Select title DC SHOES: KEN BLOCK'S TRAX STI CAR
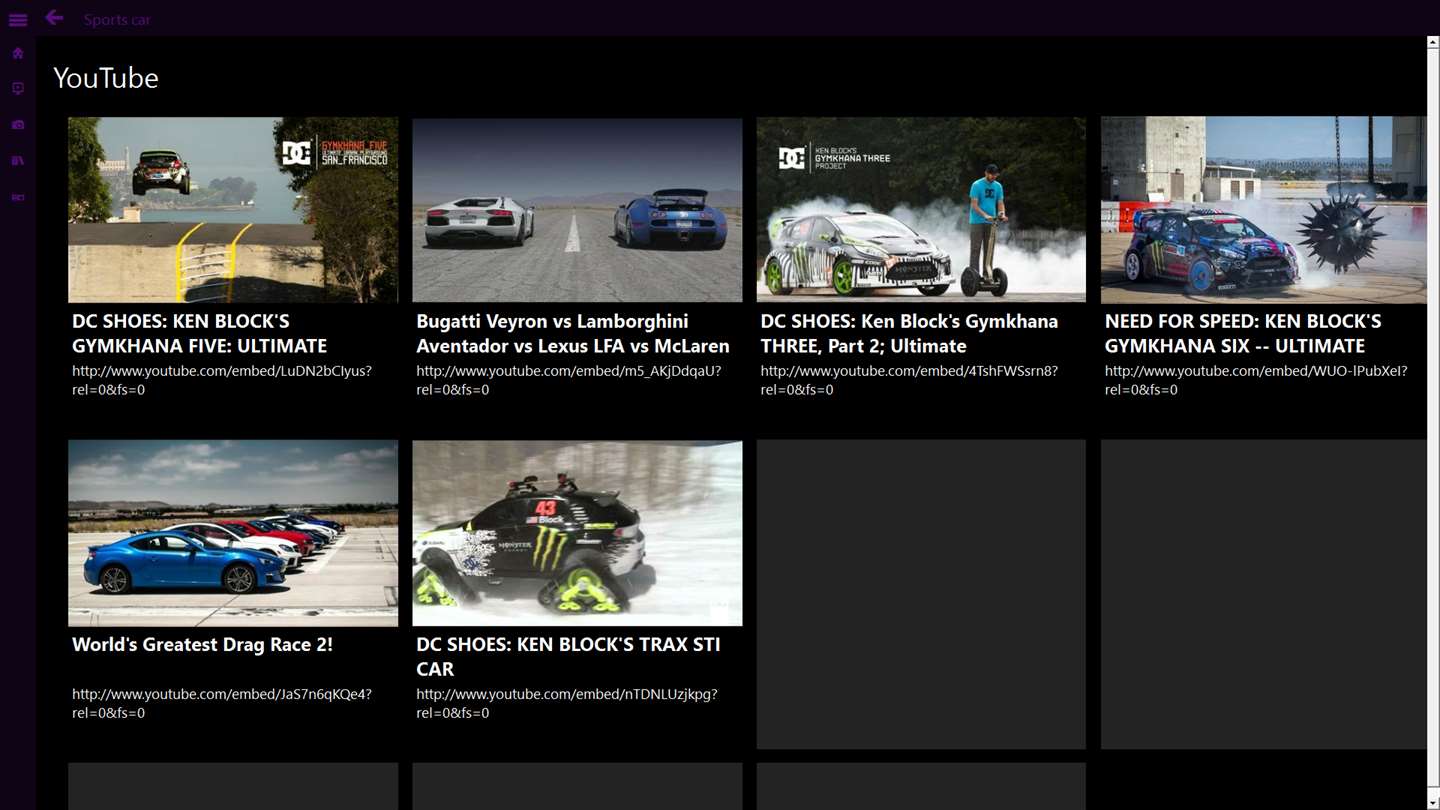 pyautogui.click(x=568, y=656)
